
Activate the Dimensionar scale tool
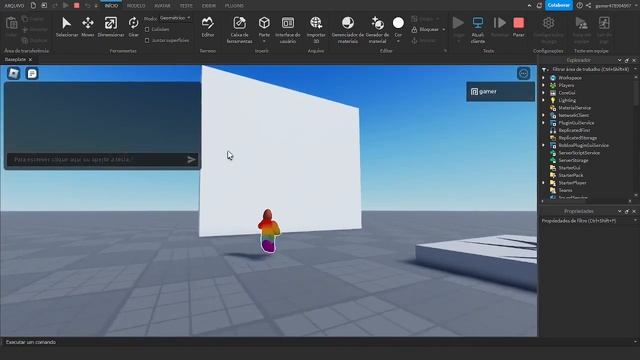click(111, 27)
